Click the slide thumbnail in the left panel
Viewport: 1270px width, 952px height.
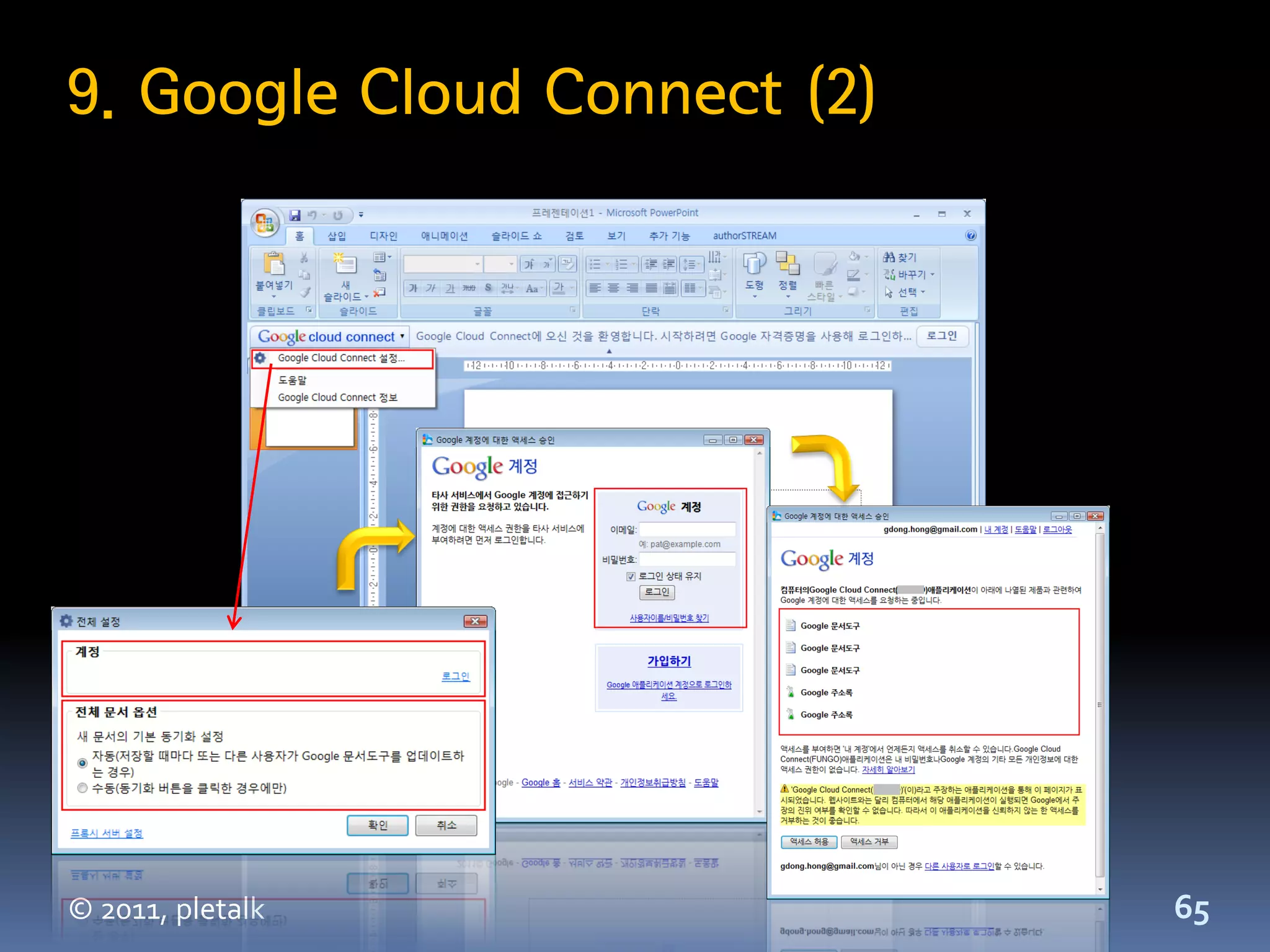click(310, 428)
